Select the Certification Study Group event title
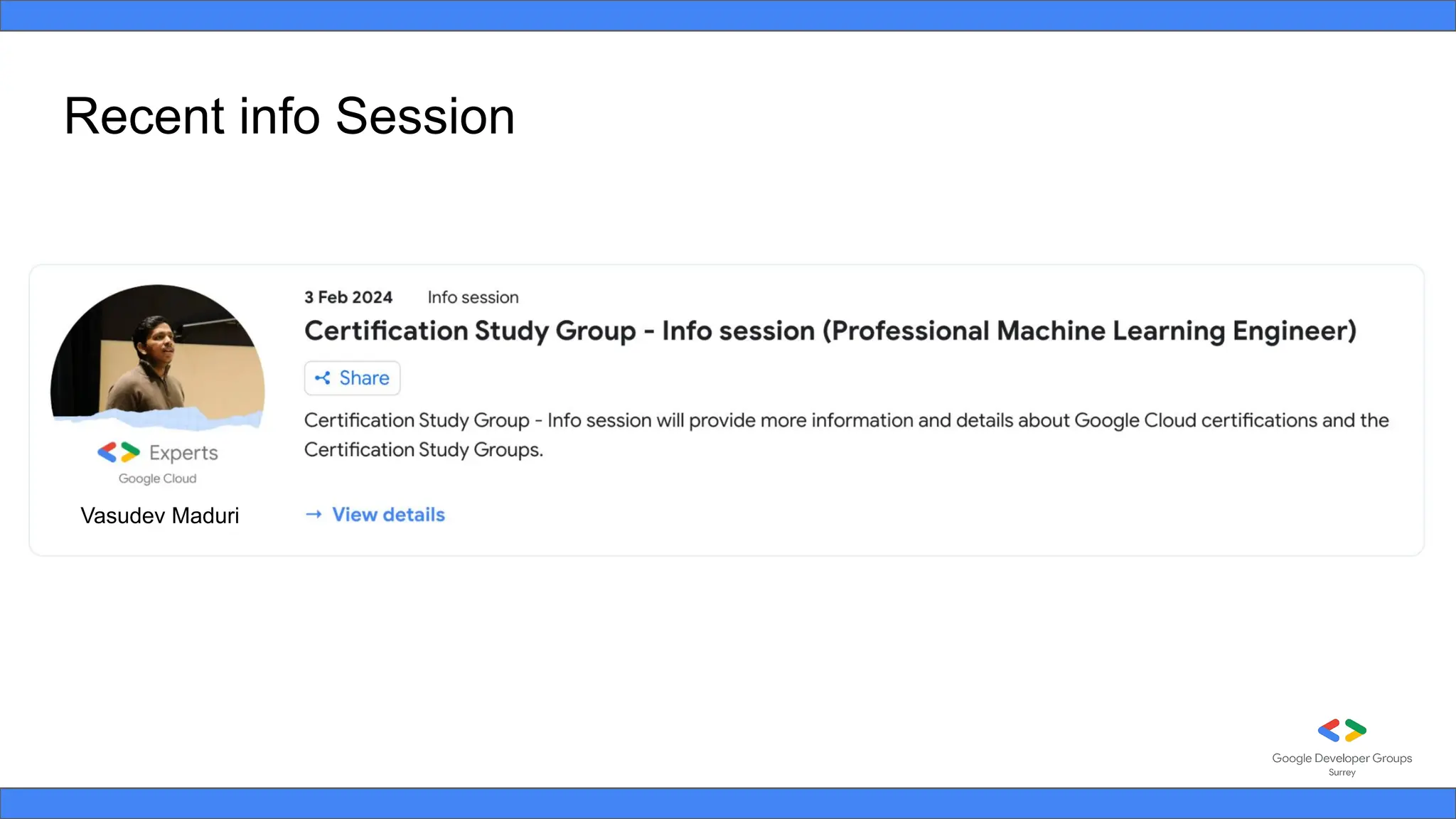This screenshot has width=1456, height=819. 830,331
